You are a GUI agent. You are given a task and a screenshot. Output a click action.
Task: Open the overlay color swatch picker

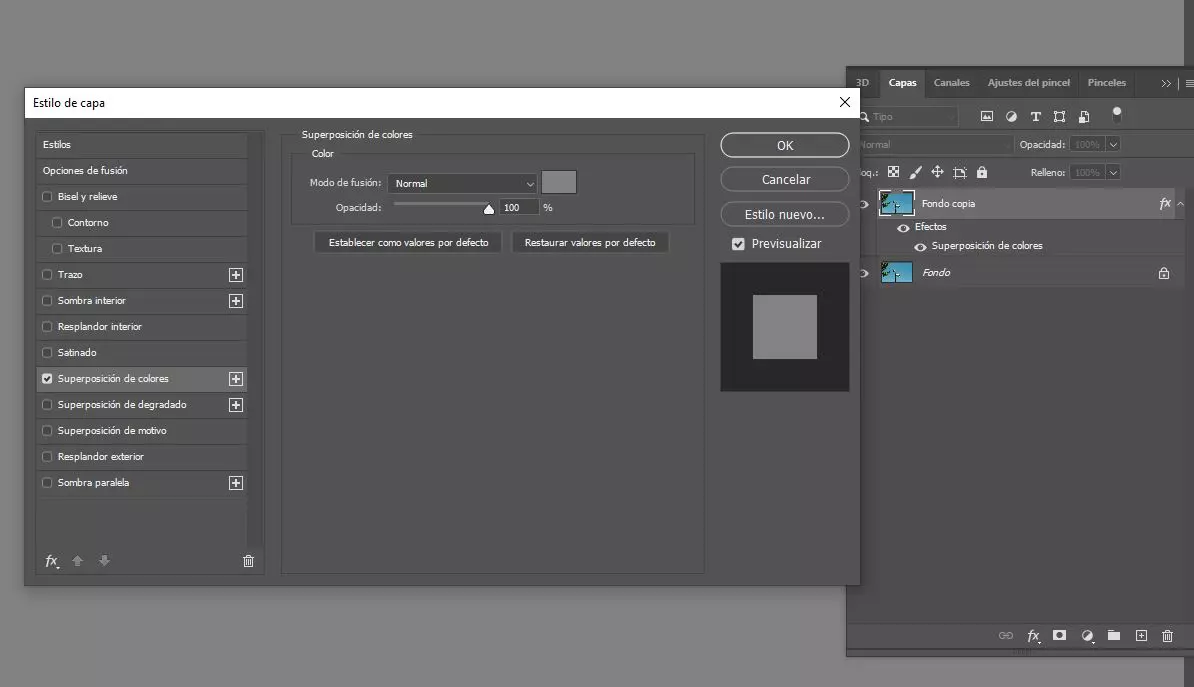tap(559, 183)
